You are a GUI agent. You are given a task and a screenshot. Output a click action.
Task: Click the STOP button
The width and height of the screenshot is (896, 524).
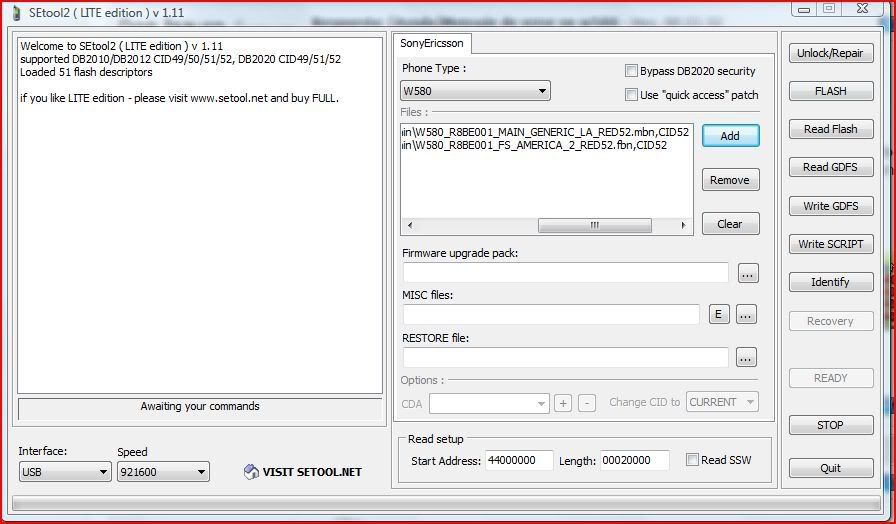830,425
